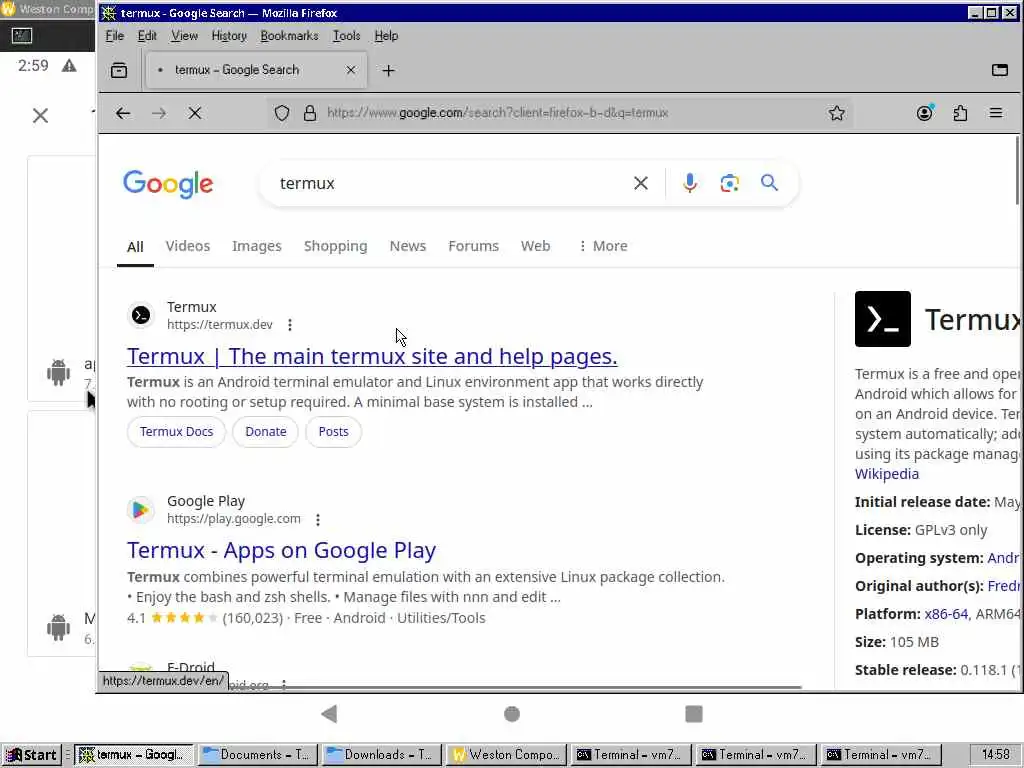Click the Posts chip
Screen dimensions: 1024x768
pyautogui.click(x=334, y=432)
